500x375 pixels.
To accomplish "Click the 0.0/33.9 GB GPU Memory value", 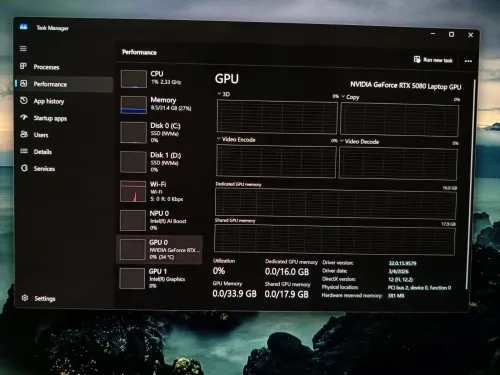I will (x=235, y=293).
